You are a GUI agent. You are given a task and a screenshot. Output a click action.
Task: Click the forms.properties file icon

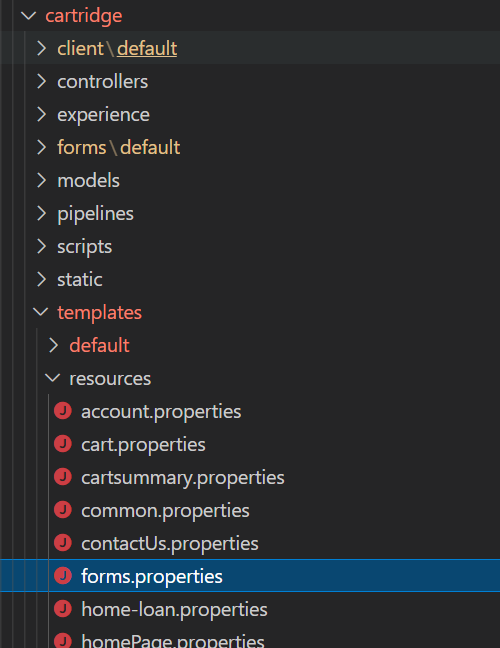pos(63,576)
